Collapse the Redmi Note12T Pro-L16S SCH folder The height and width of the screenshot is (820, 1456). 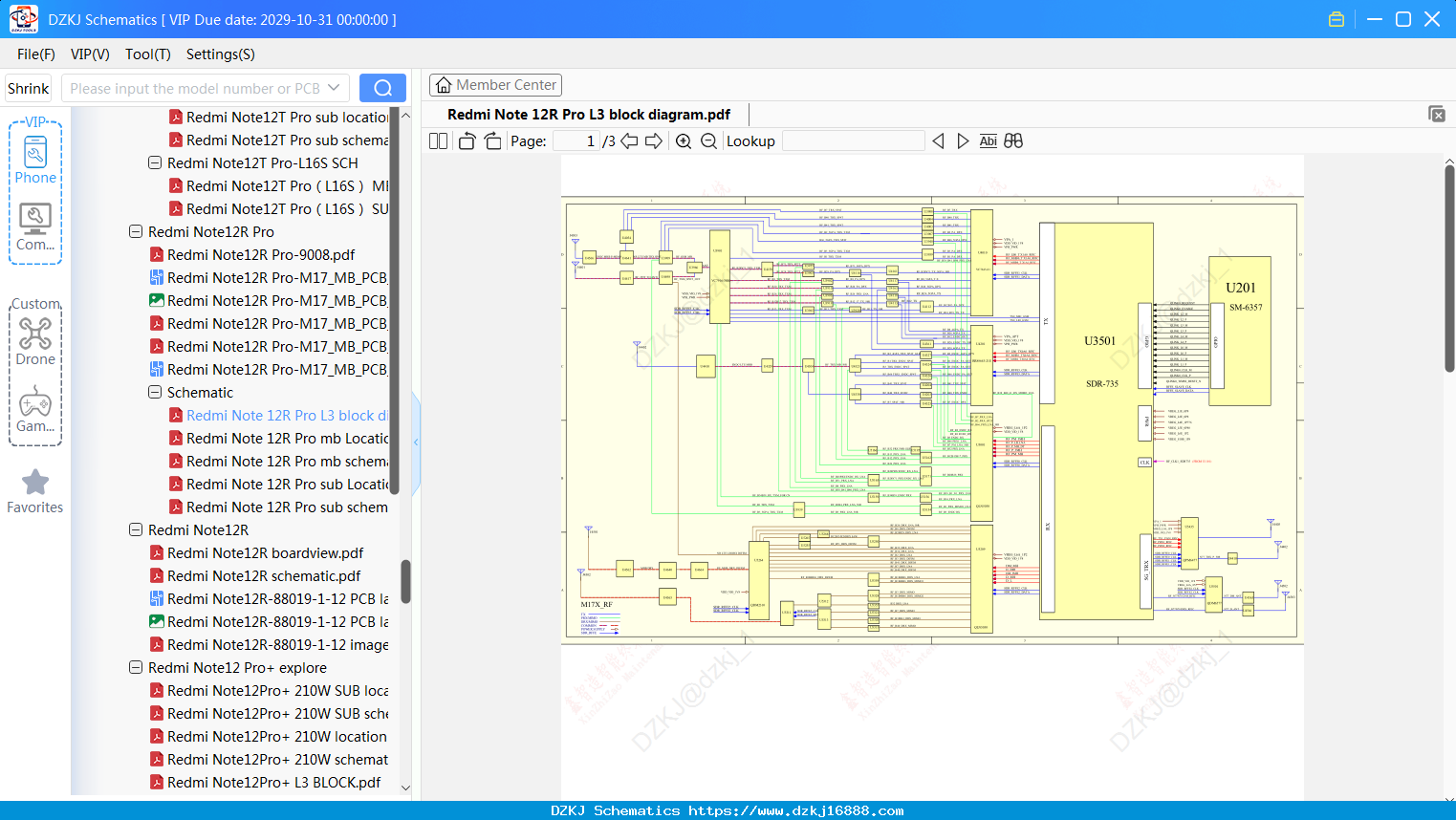(155, 162)
